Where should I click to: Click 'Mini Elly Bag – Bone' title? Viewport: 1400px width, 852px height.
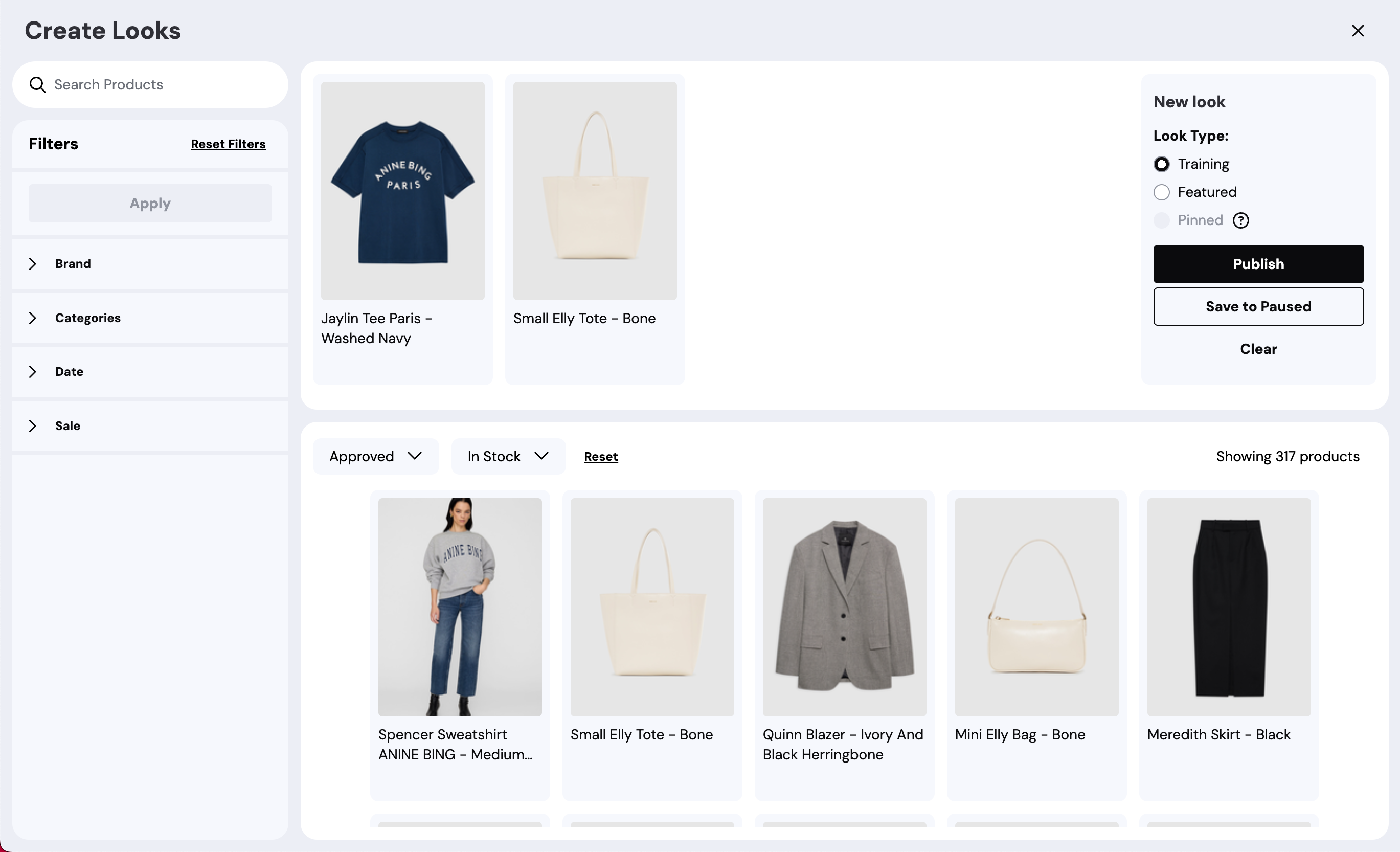tap(1020, 734)
